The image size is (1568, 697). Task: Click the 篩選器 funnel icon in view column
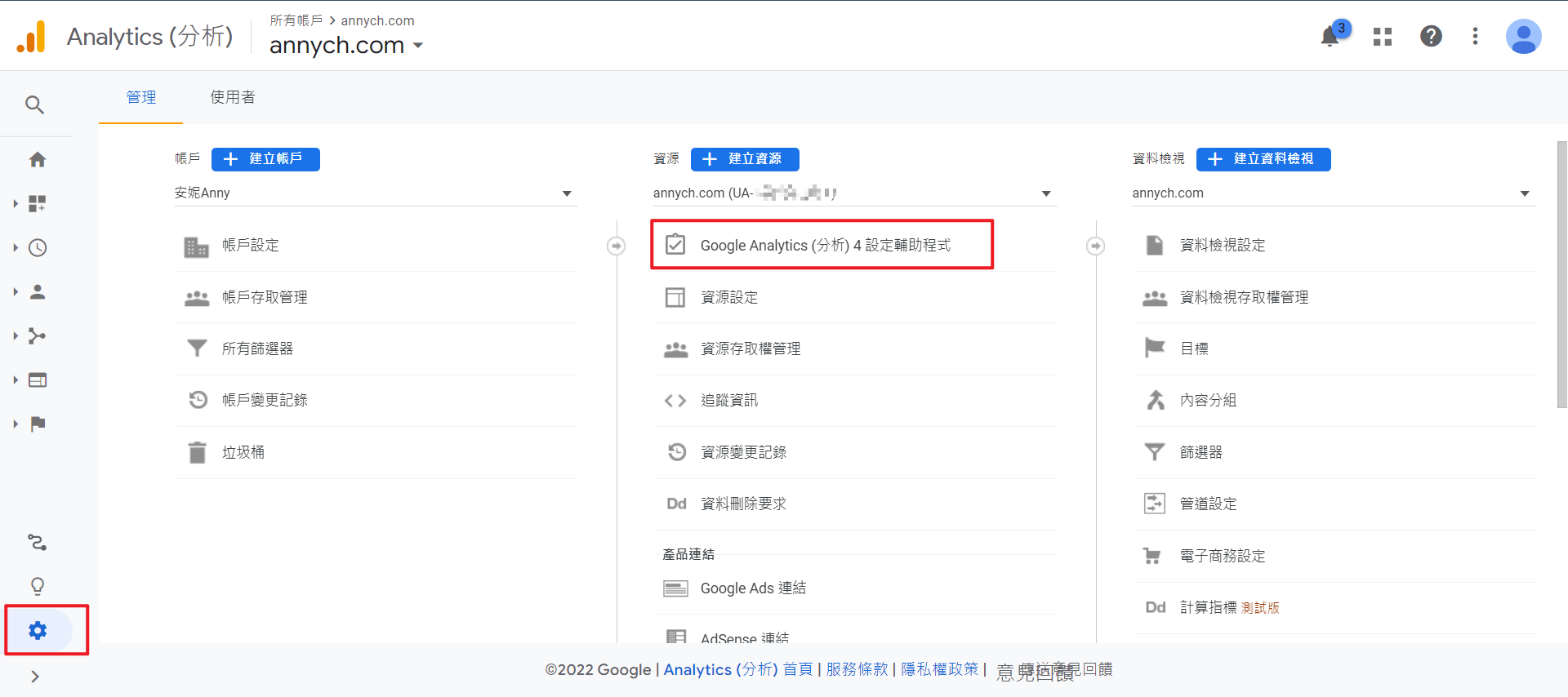tap(1154, 452)
